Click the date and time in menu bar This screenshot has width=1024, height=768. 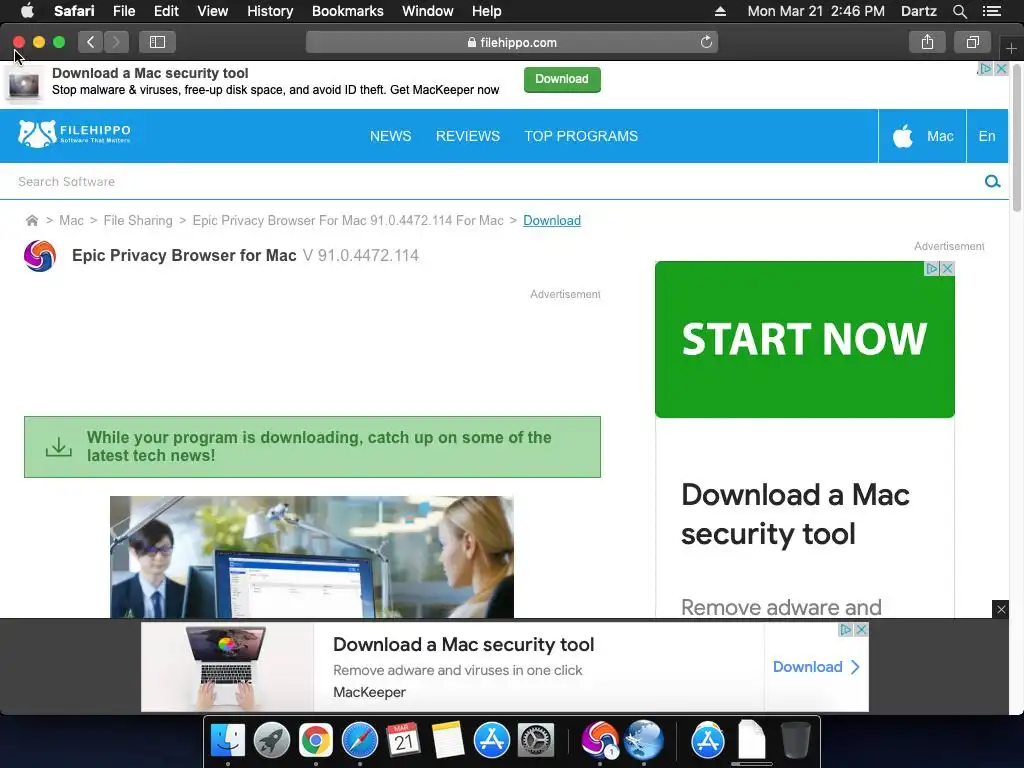[816, 11]
